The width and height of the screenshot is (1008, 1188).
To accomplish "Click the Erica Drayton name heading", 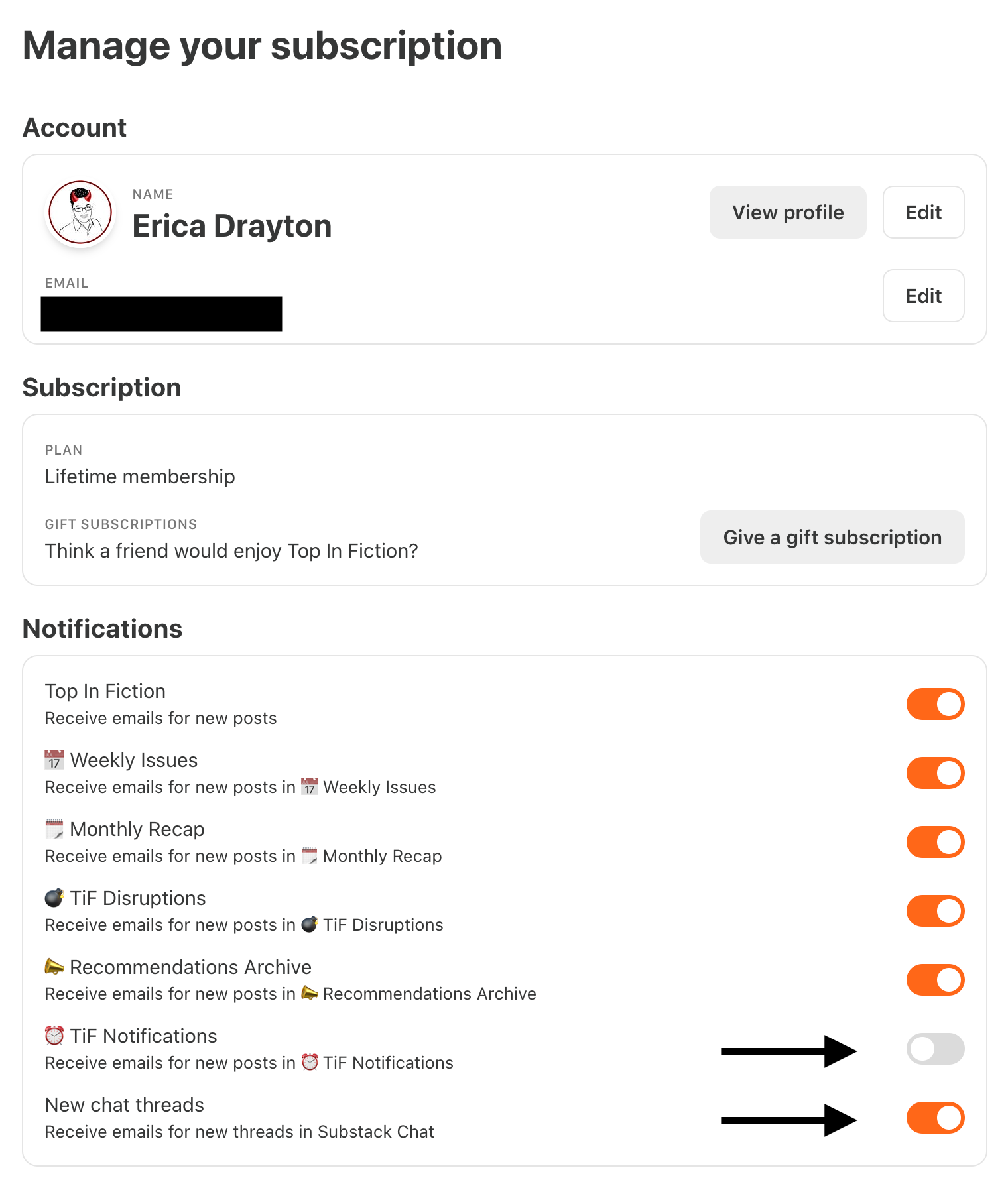I will point(232,226).
